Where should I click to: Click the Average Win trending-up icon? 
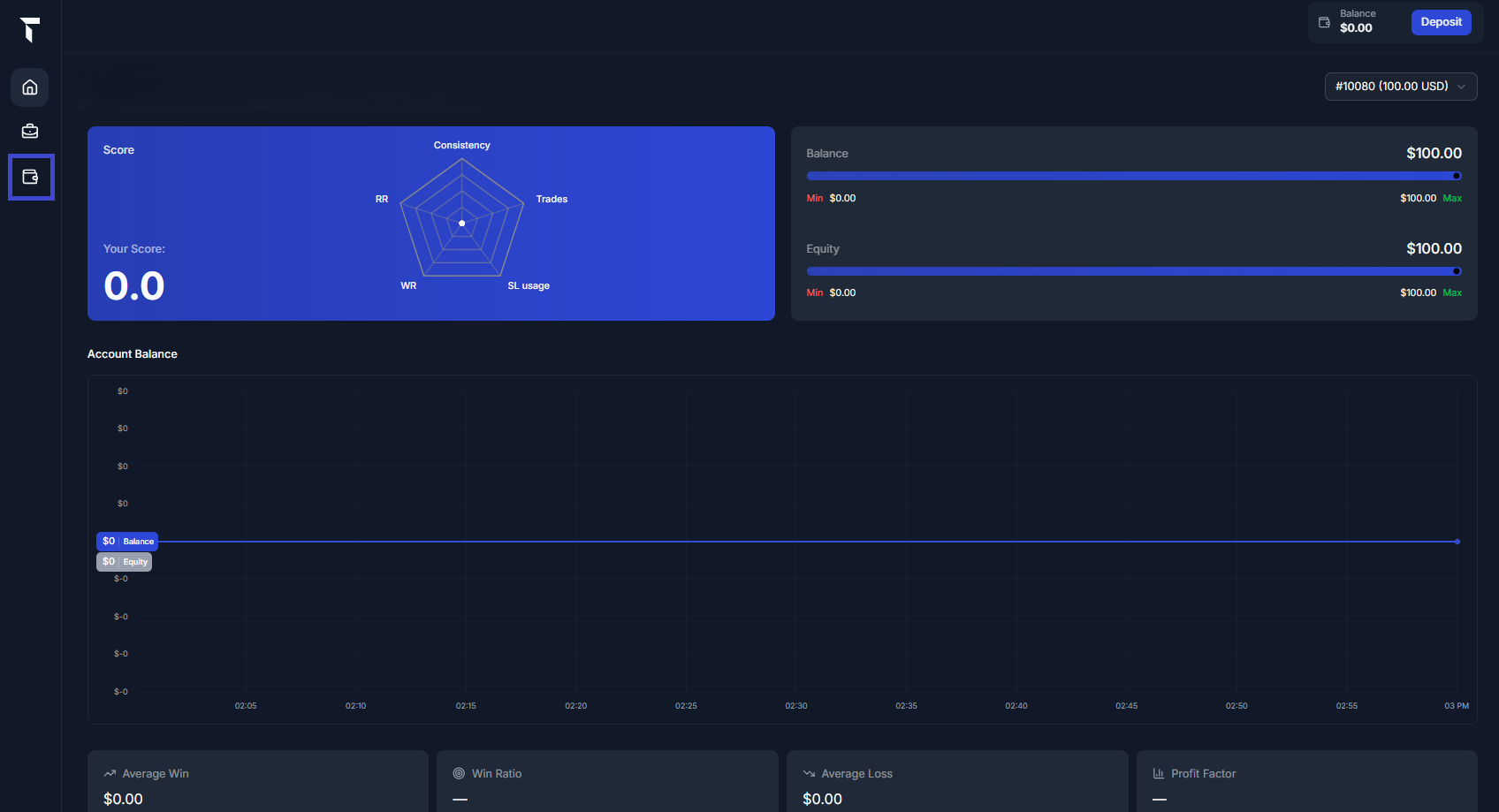[x=110, y=773]
